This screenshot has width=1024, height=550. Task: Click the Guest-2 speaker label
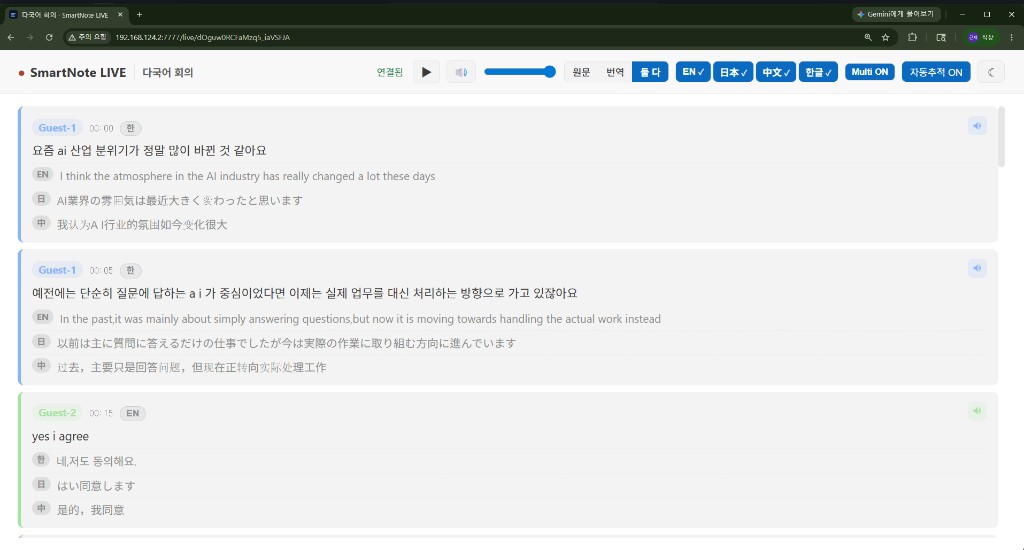click(57, 412)
